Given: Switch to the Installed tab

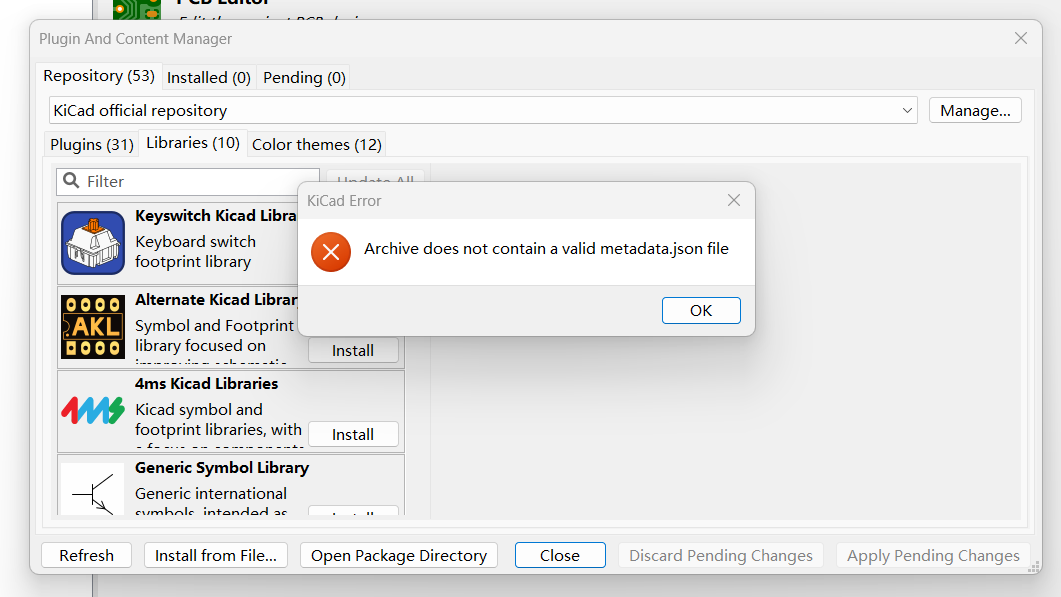Looking at the screenshot, I should tap(208, 77).
